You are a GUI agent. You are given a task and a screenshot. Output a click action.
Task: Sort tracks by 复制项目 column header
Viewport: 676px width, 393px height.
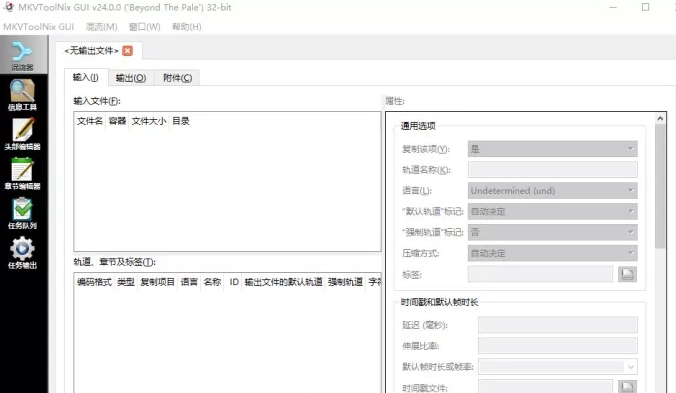(157, 282)
